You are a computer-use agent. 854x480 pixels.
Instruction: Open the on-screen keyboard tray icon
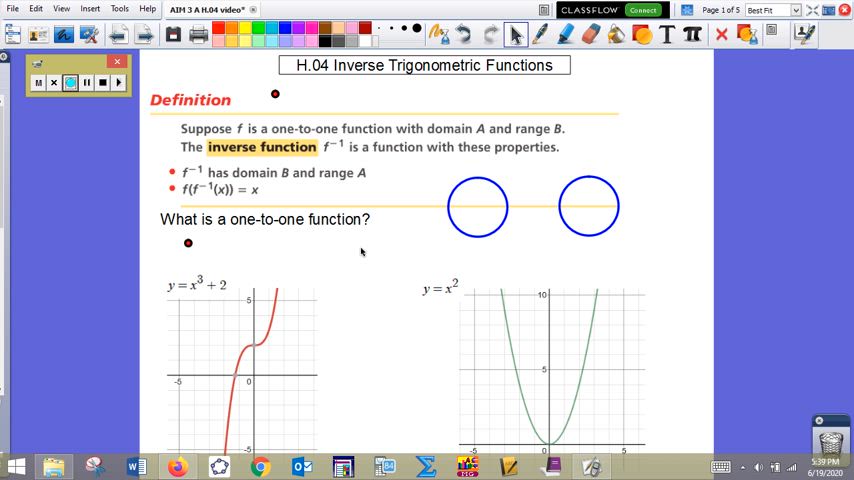click(x=721, y=467)
